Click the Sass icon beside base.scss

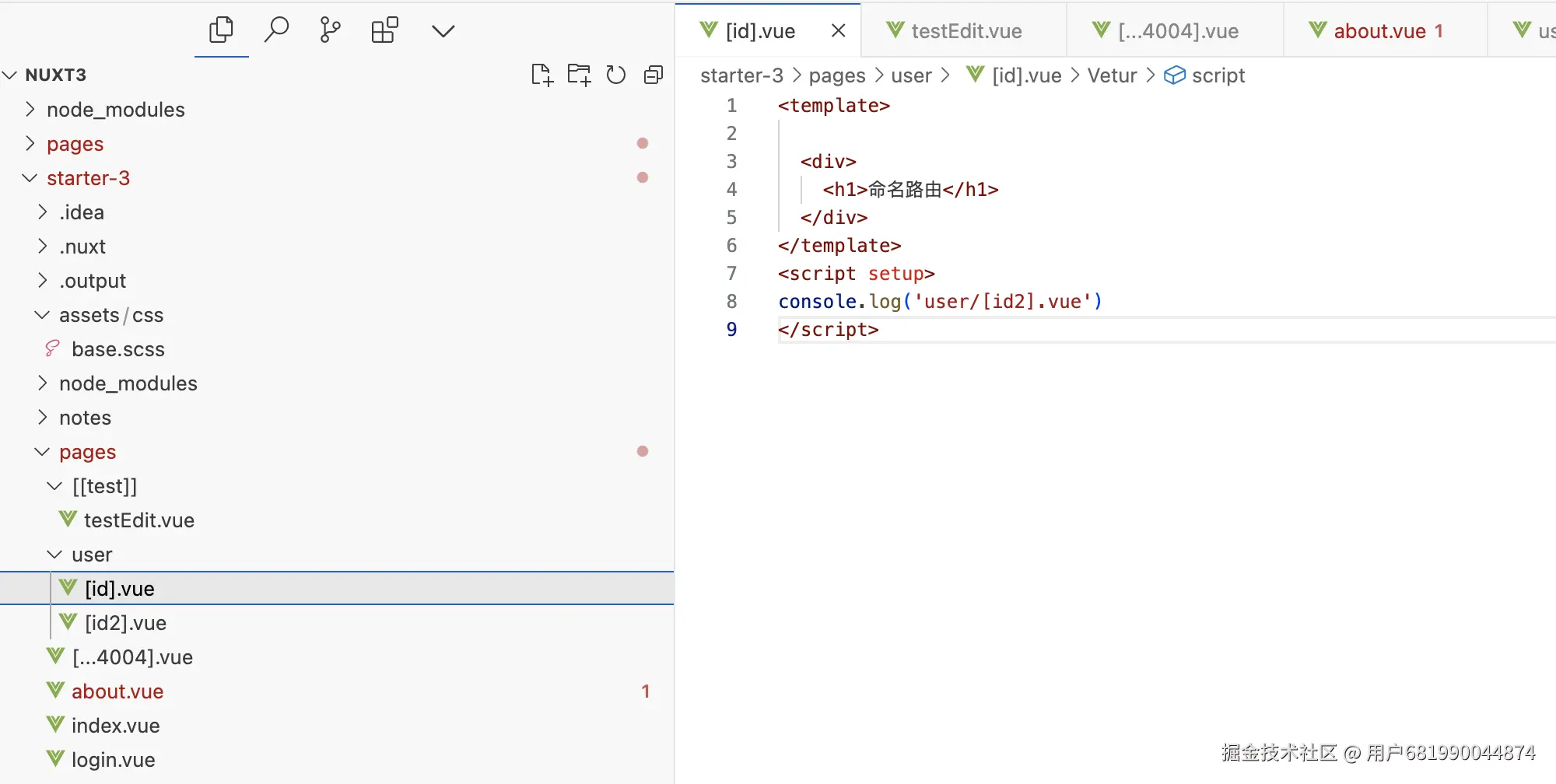pos(53,348)
